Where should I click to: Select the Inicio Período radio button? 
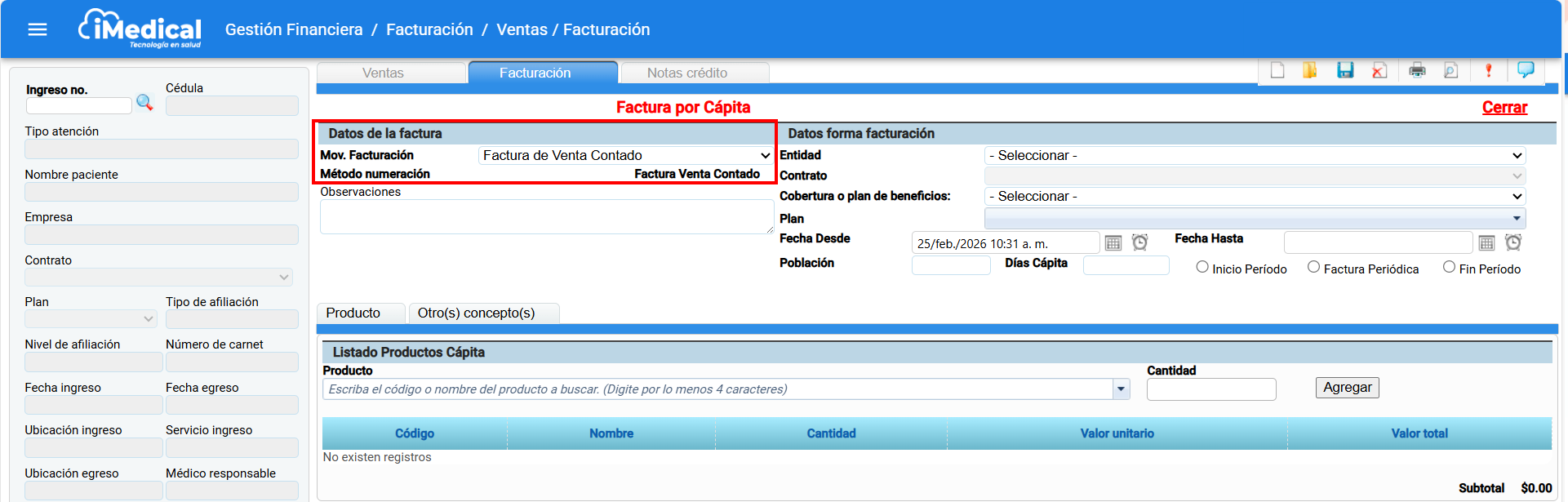coord(1202,267)
